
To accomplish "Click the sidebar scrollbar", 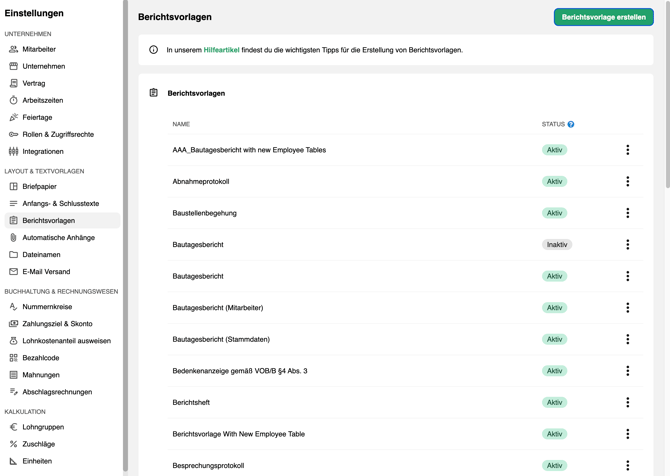I will (x=125, y=235).
